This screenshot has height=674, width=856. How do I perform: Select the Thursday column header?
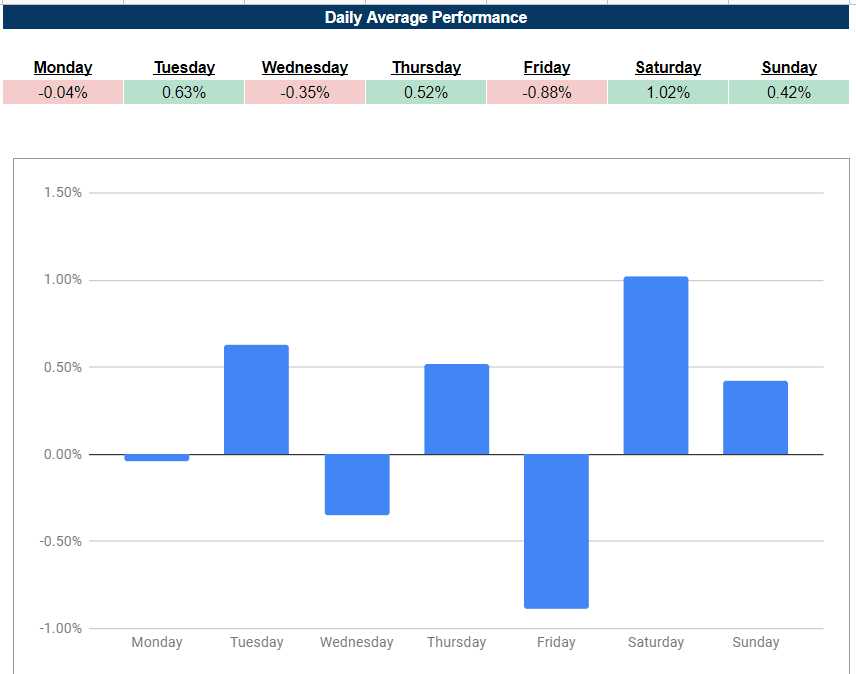(x=426, y=68)
